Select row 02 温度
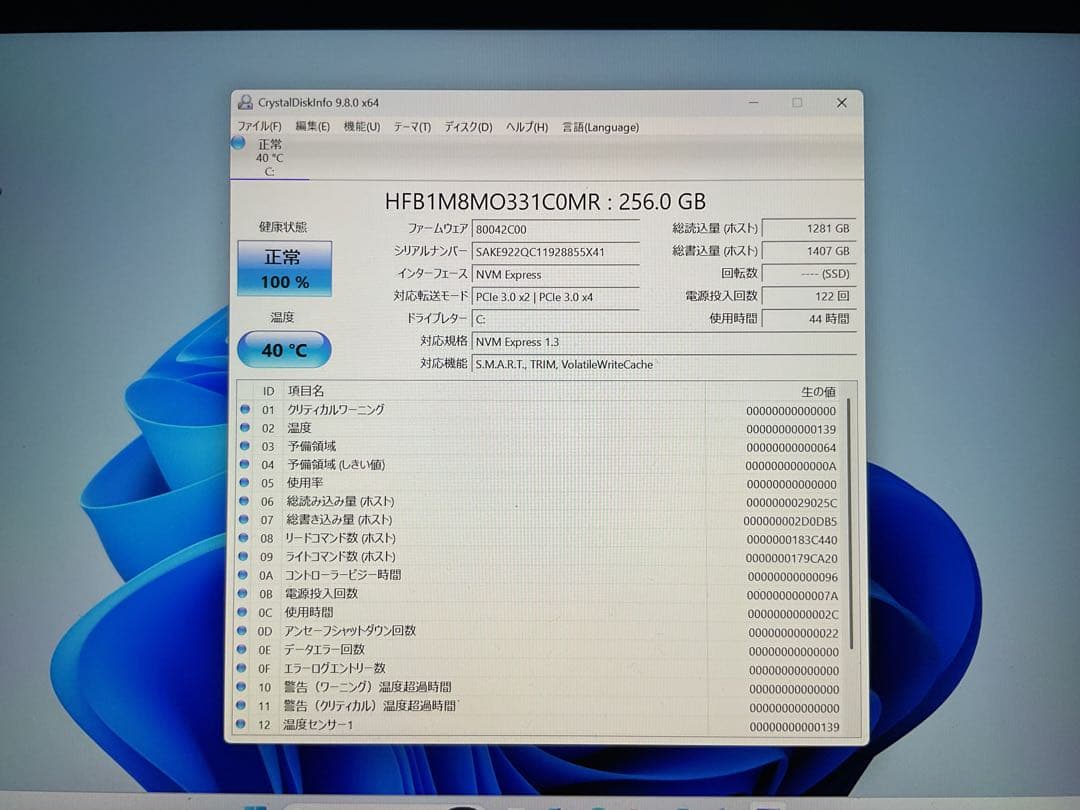This screenshot has height=810, width=1080. (540, 428)
